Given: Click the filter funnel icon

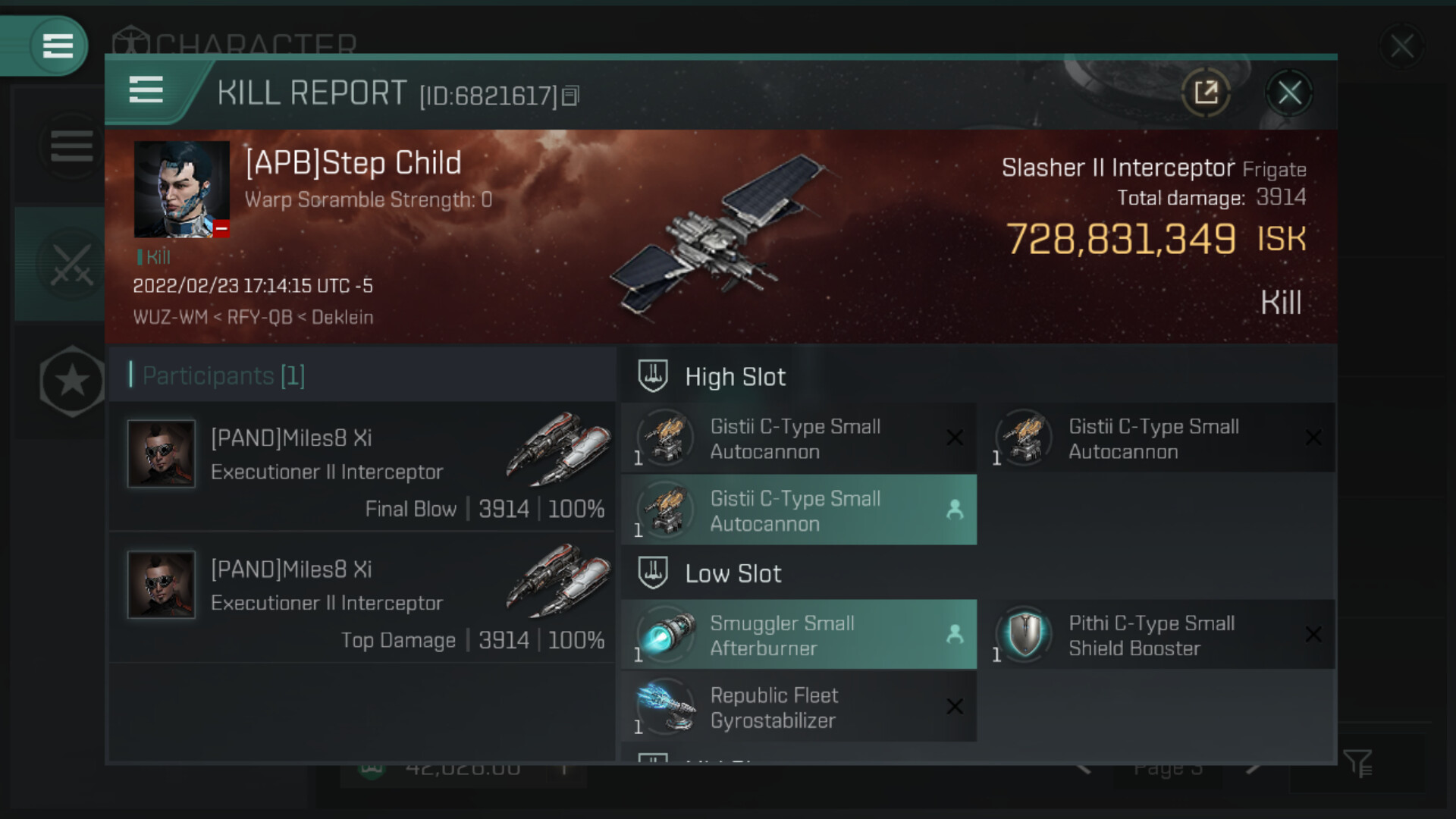Looking at the screenshot, I should click(x=1357, y=763).
